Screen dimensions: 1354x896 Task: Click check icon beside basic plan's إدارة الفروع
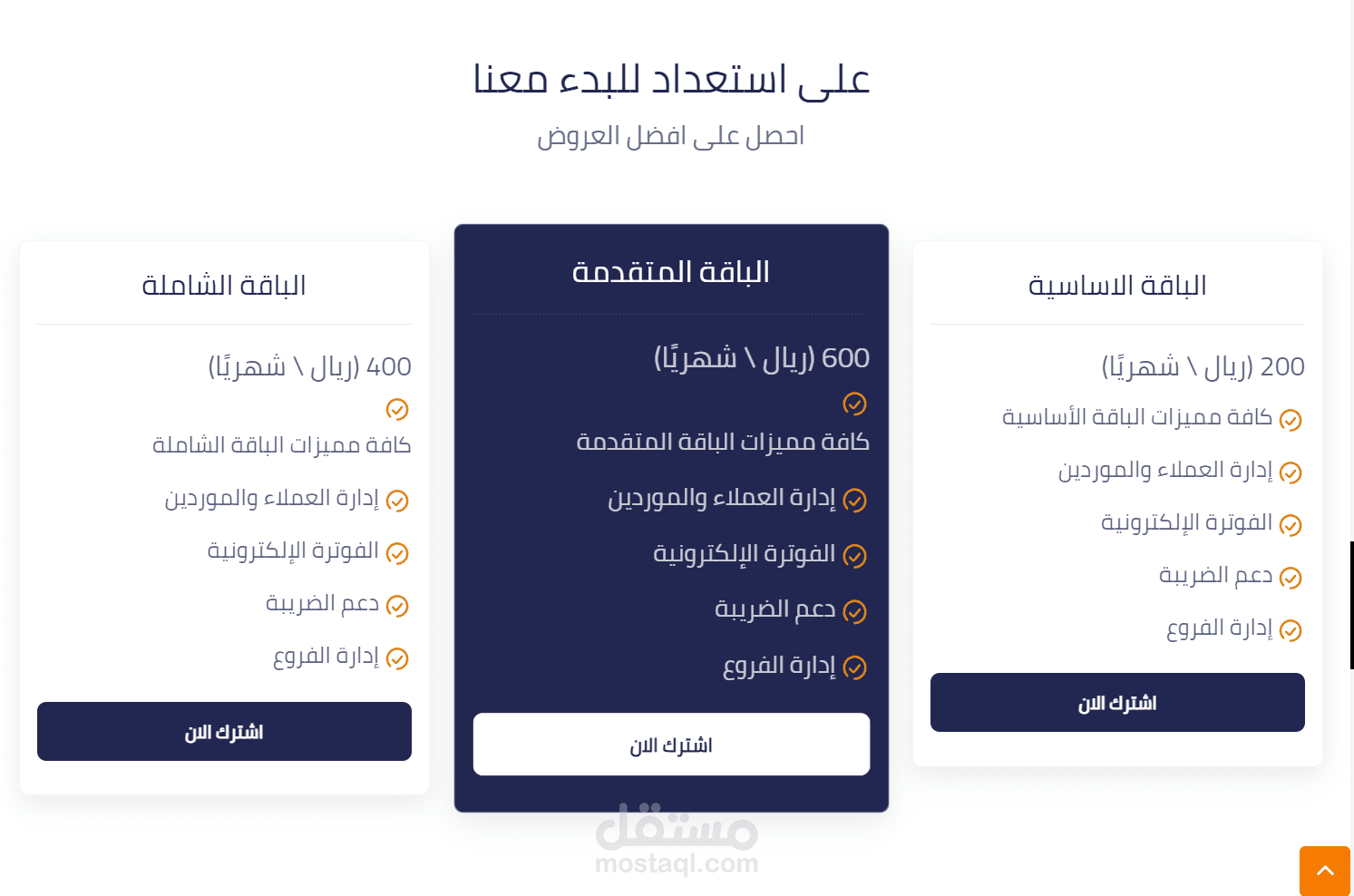1291,630
